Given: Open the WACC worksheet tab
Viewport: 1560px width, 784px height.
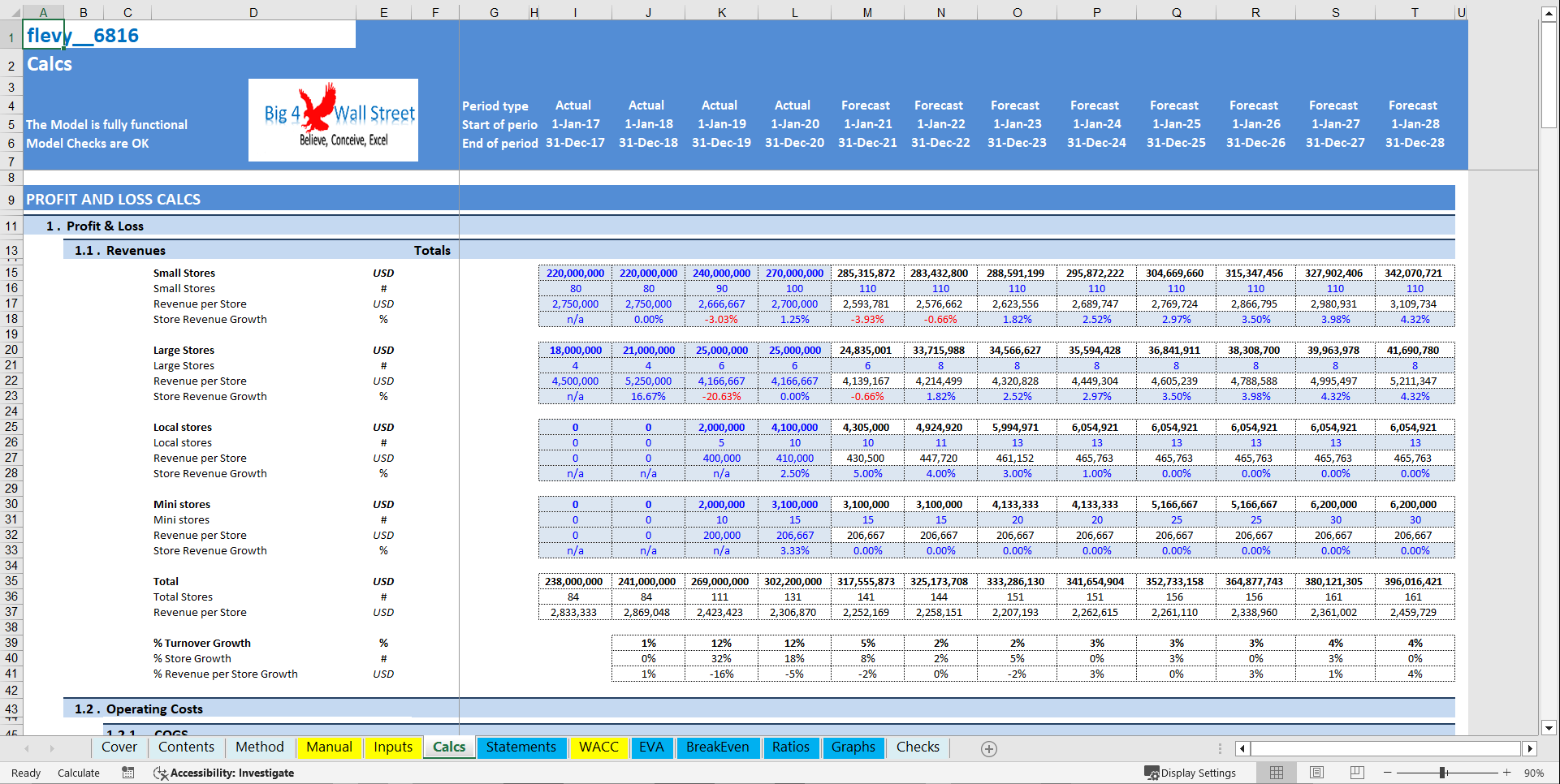Looking at the screenshot, I should [x=599, y=747].
